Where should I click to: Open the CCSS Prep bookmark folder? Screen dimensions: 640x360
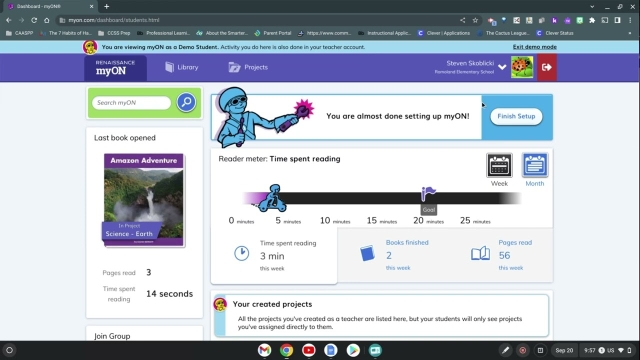tap(114, 33)
